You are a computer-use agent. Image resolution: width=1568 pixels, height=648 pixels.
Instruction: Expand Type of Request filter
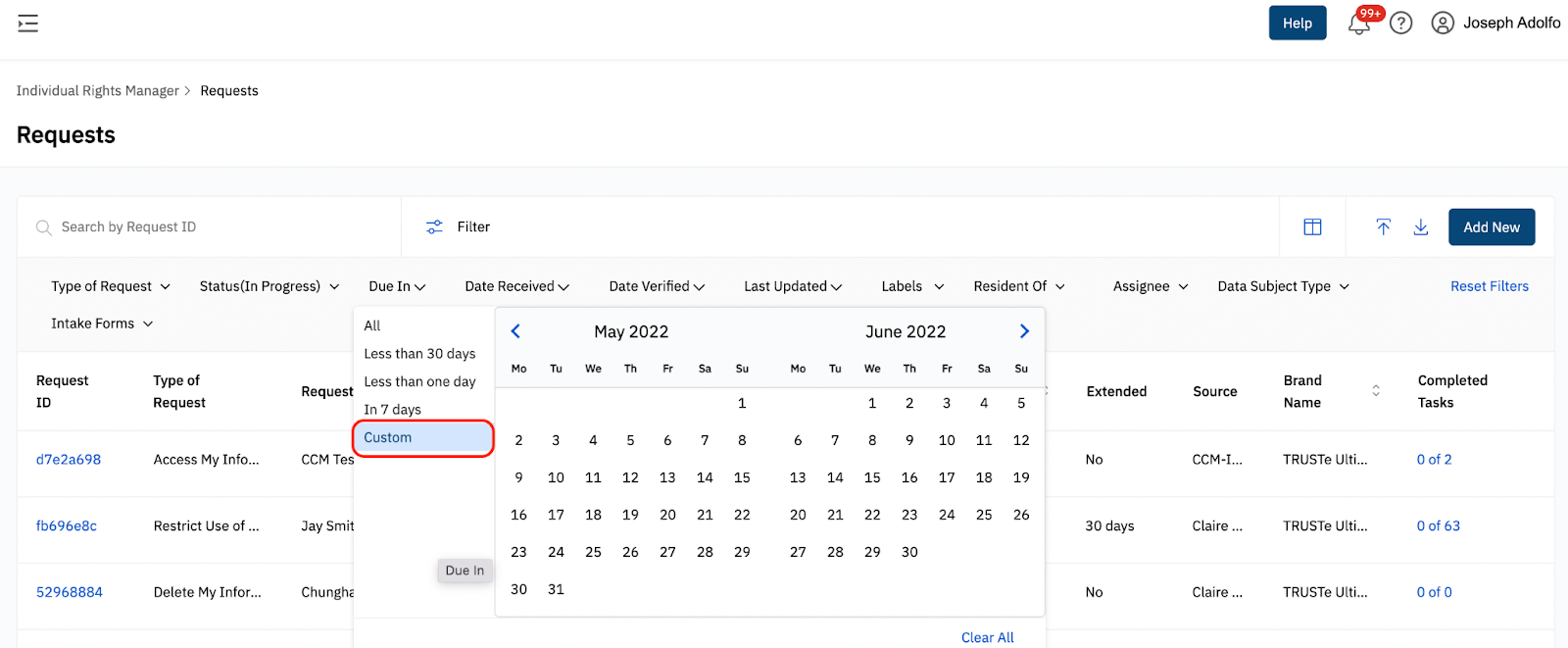[x=111, y=286]
